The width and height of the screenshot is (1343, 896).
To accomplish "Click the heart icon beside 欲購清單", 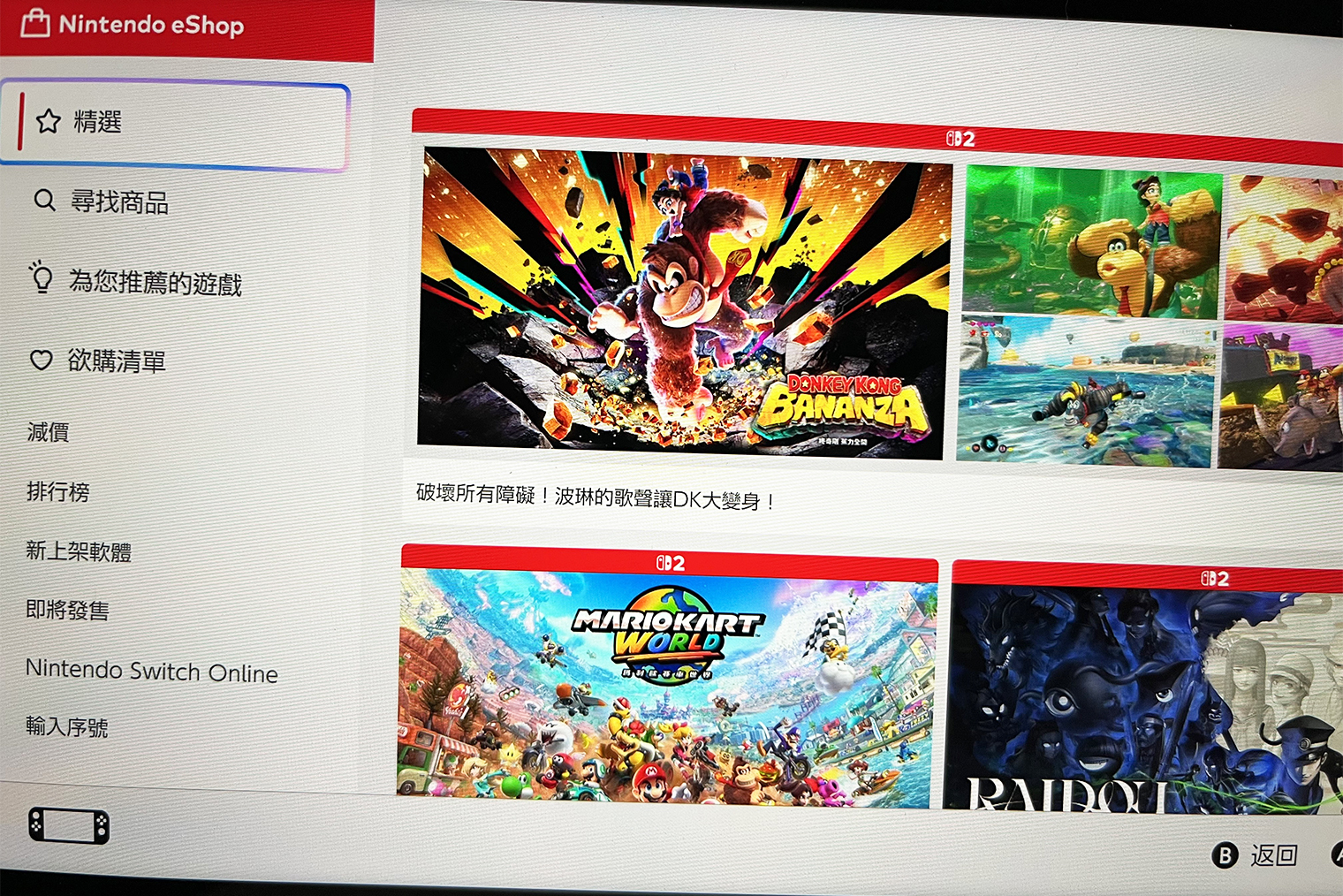I will coord(42,360).
